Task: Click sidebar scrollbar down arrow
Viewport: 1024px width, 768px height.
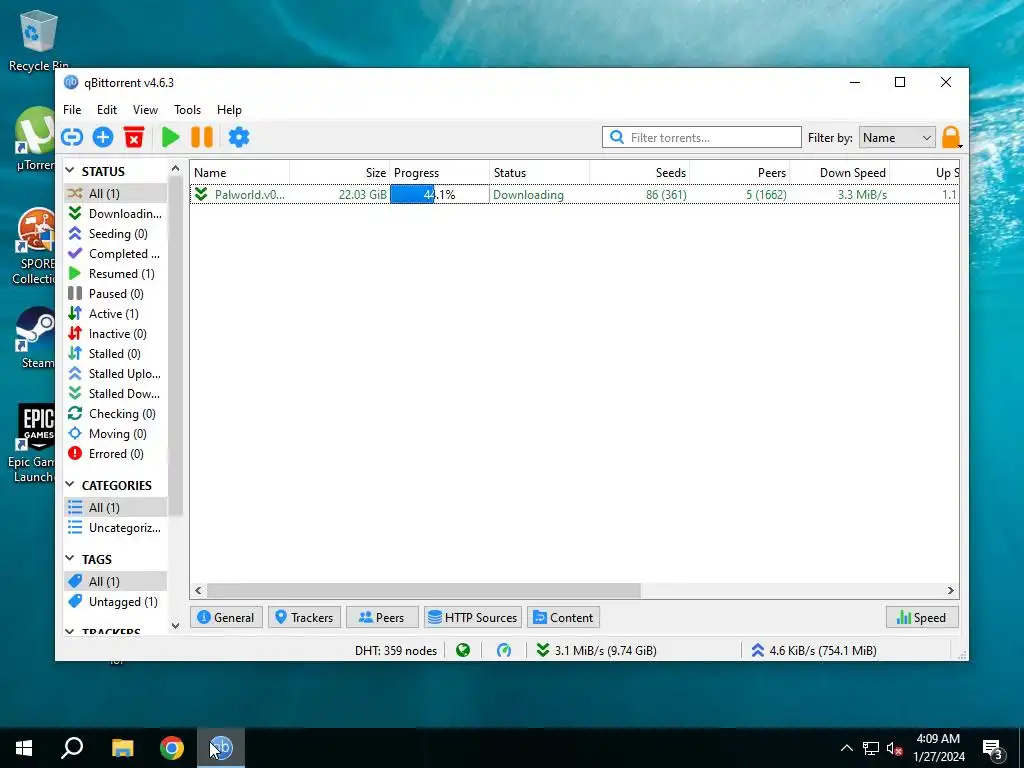Action: 175,625
